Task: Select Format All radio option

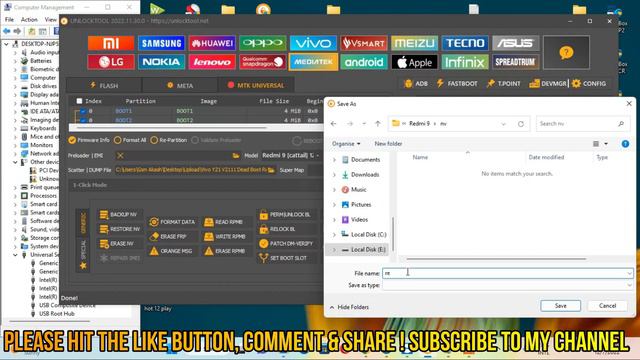Action: click(x=130, y=140)
